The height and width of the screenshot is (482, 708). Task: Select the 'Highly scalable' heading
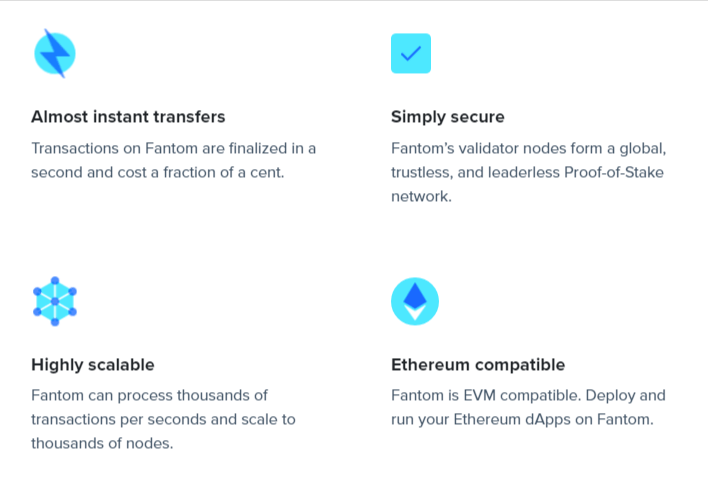93,365
